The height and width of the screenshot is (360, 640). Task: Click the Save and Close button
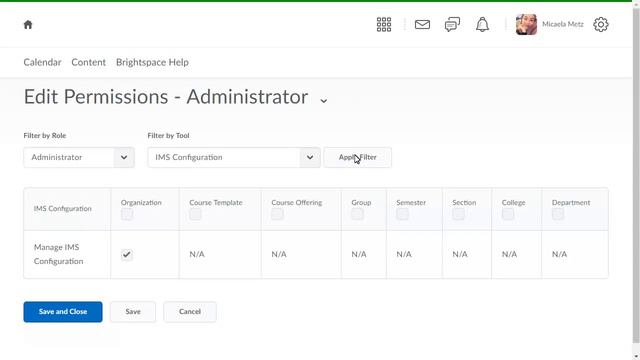(x=63, y=312)
